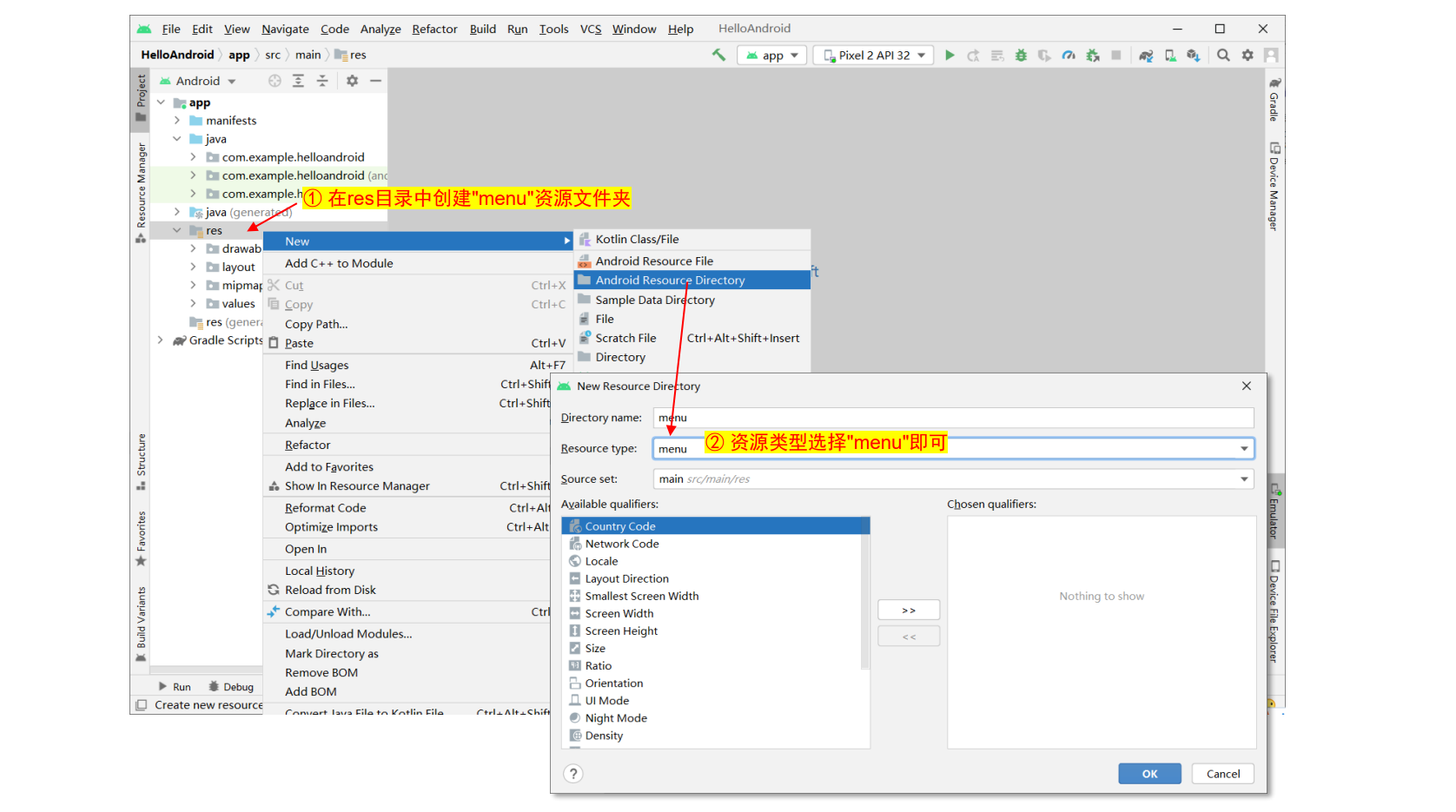Viewport: 1456px width, 812px height.
Task: Open the Debug tool window button
Action: [x=231, y=687]
